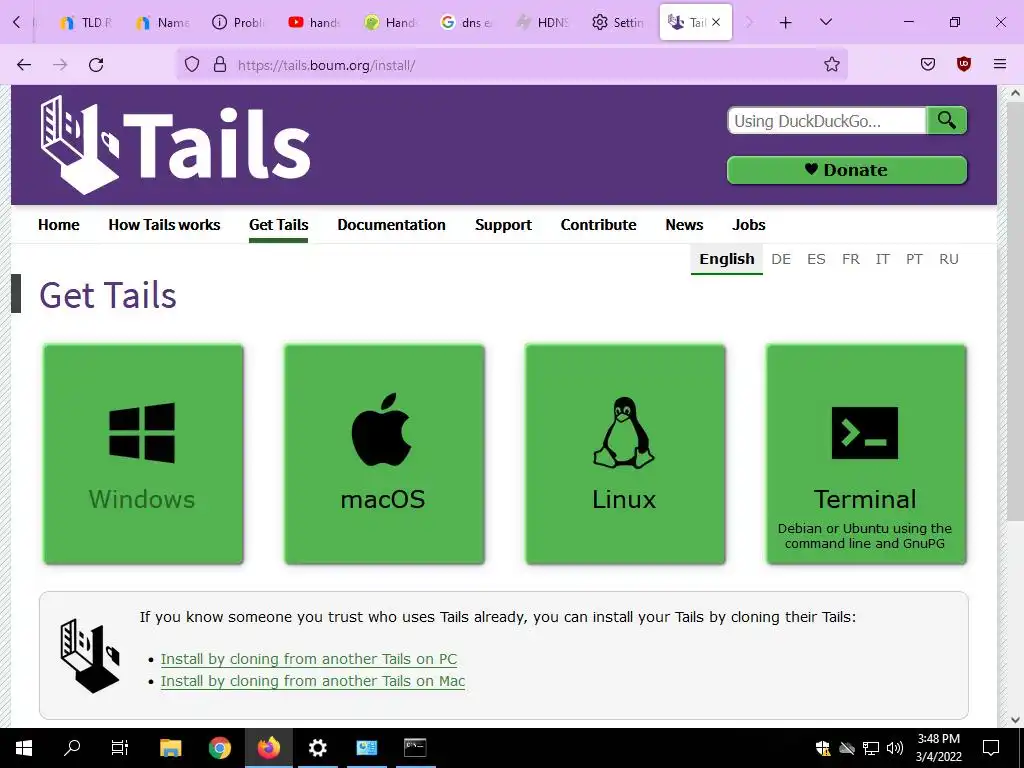1024x768 pixels.
Task: Click the volume speaker tray icon
Action: 895,748
